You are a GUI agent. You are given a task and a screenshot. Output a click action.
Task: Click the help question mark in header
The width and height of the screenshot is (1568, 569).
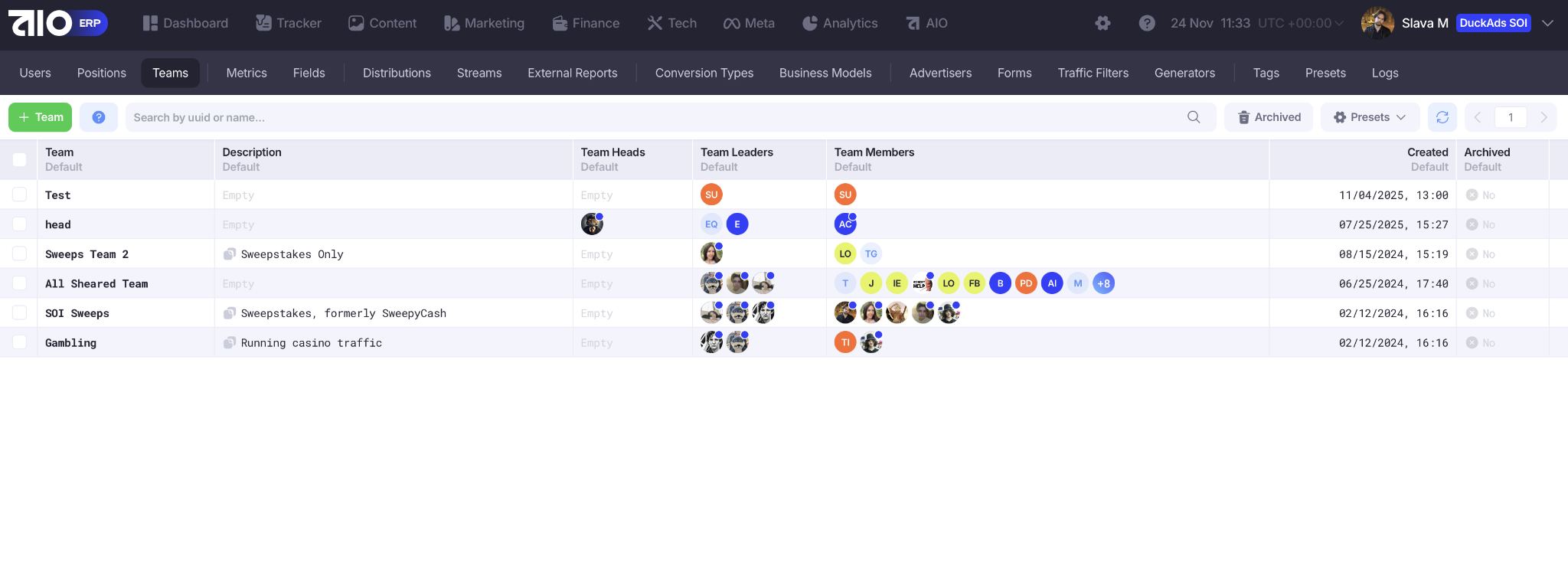point(1147,23)
